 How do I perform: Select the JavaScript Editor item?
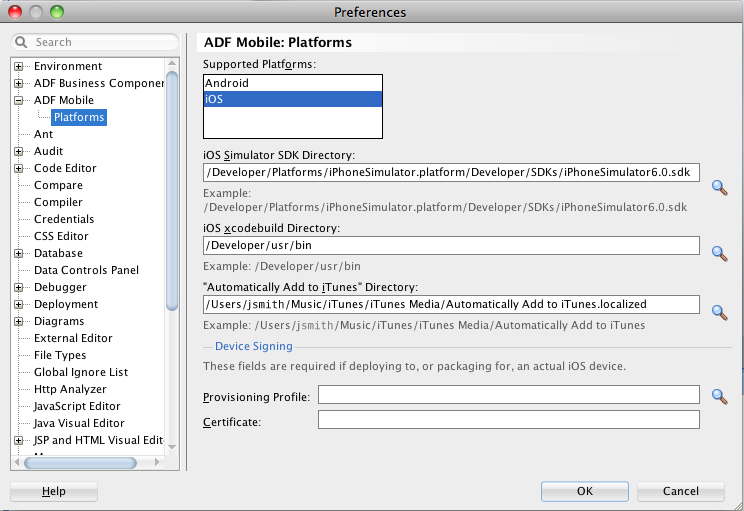(x=77, y=407)
